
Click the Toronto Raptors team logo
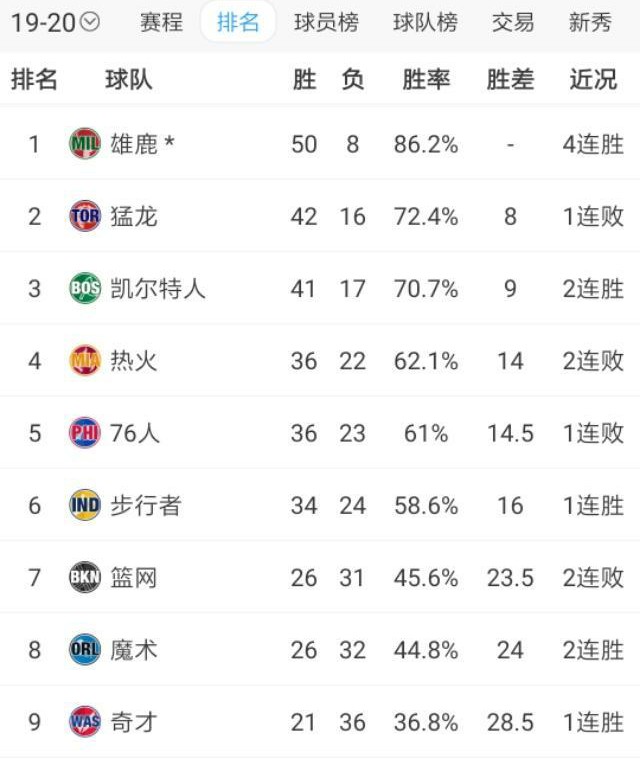coord(85,216)
